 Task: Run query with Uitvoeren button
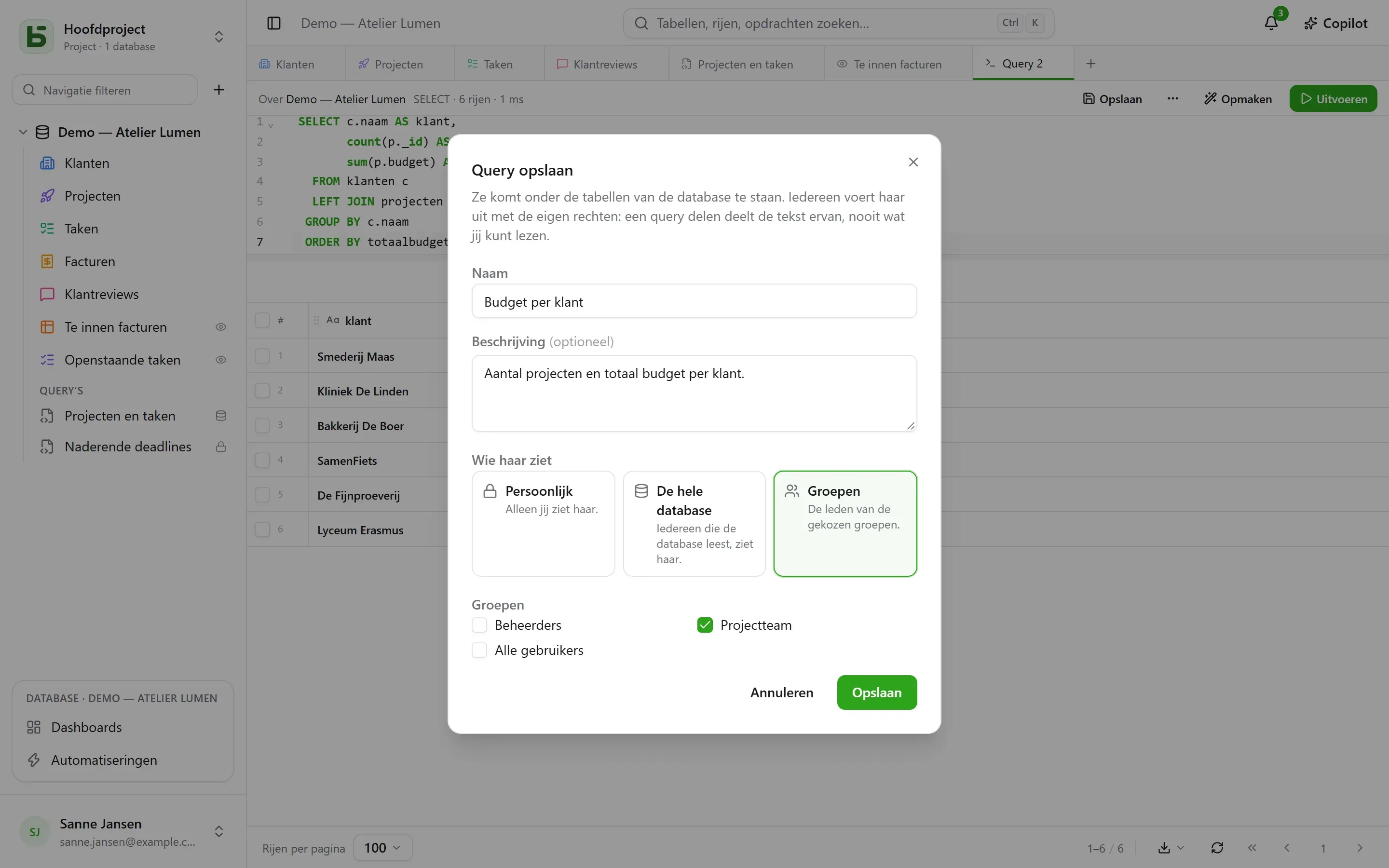[1333, 99]
